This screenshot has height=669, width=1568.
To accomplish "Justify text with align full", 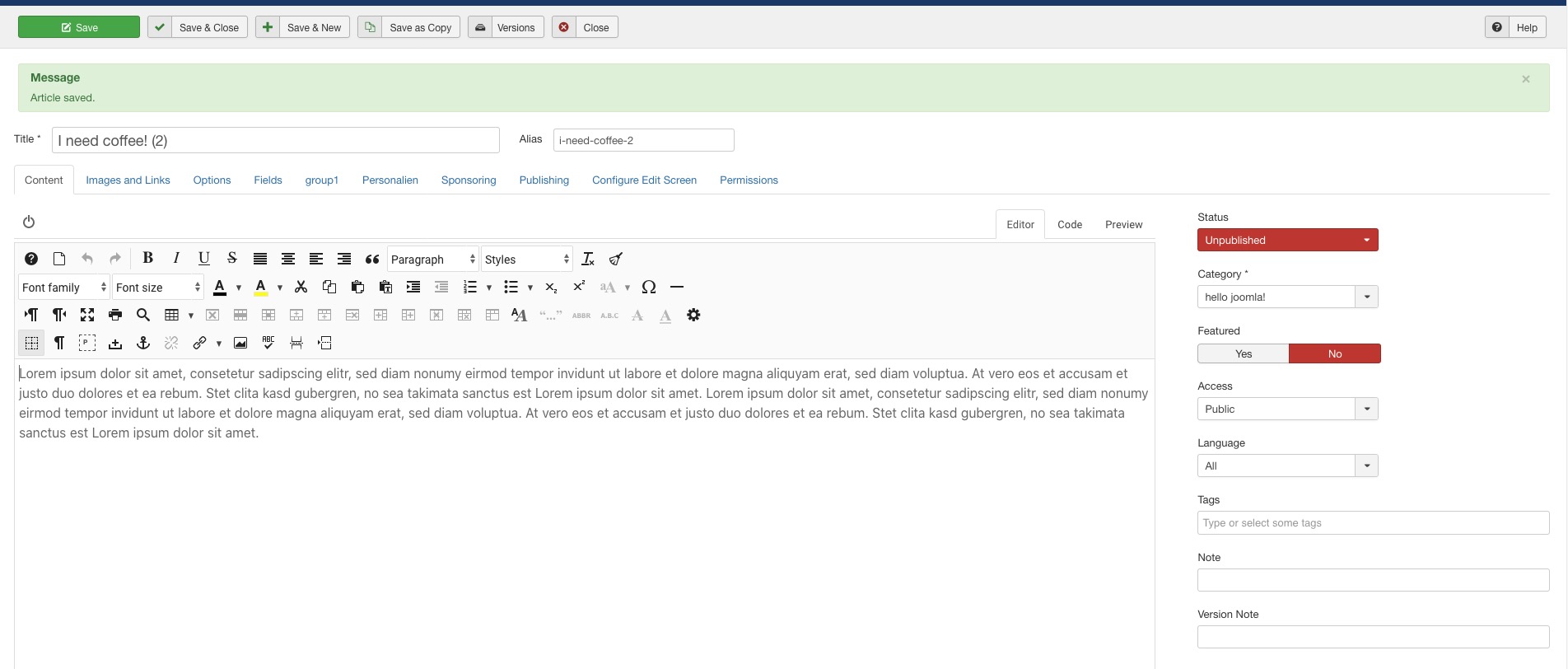I will coord(260,259).
